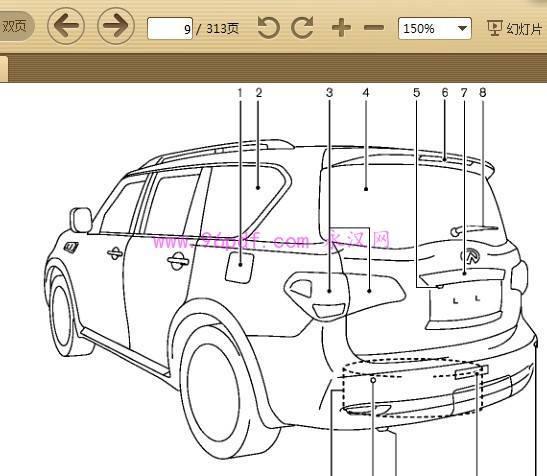The height and width of the screenshot is (476, 547).
Task: Zoom out using the minus icon
Action: [x=374, y=28]
